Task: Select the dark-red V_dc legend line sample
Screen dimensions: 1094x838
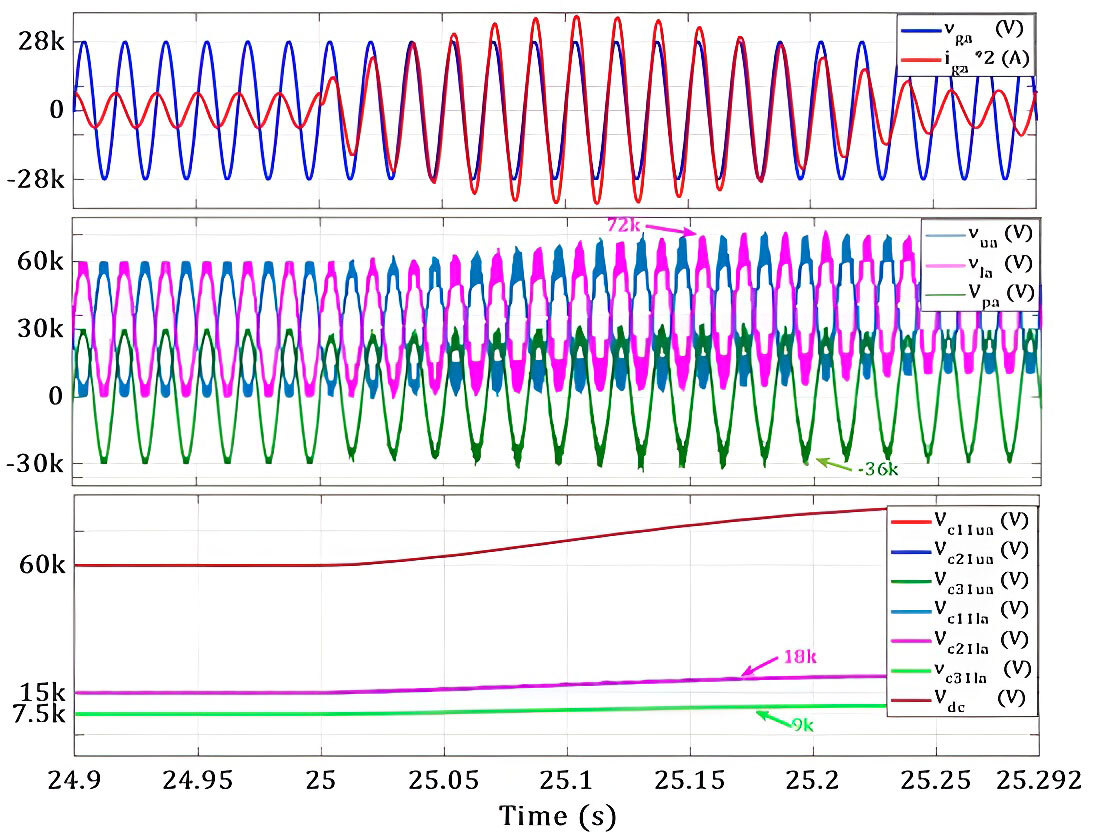Action: pyautogui.click(x=910, y=698)
